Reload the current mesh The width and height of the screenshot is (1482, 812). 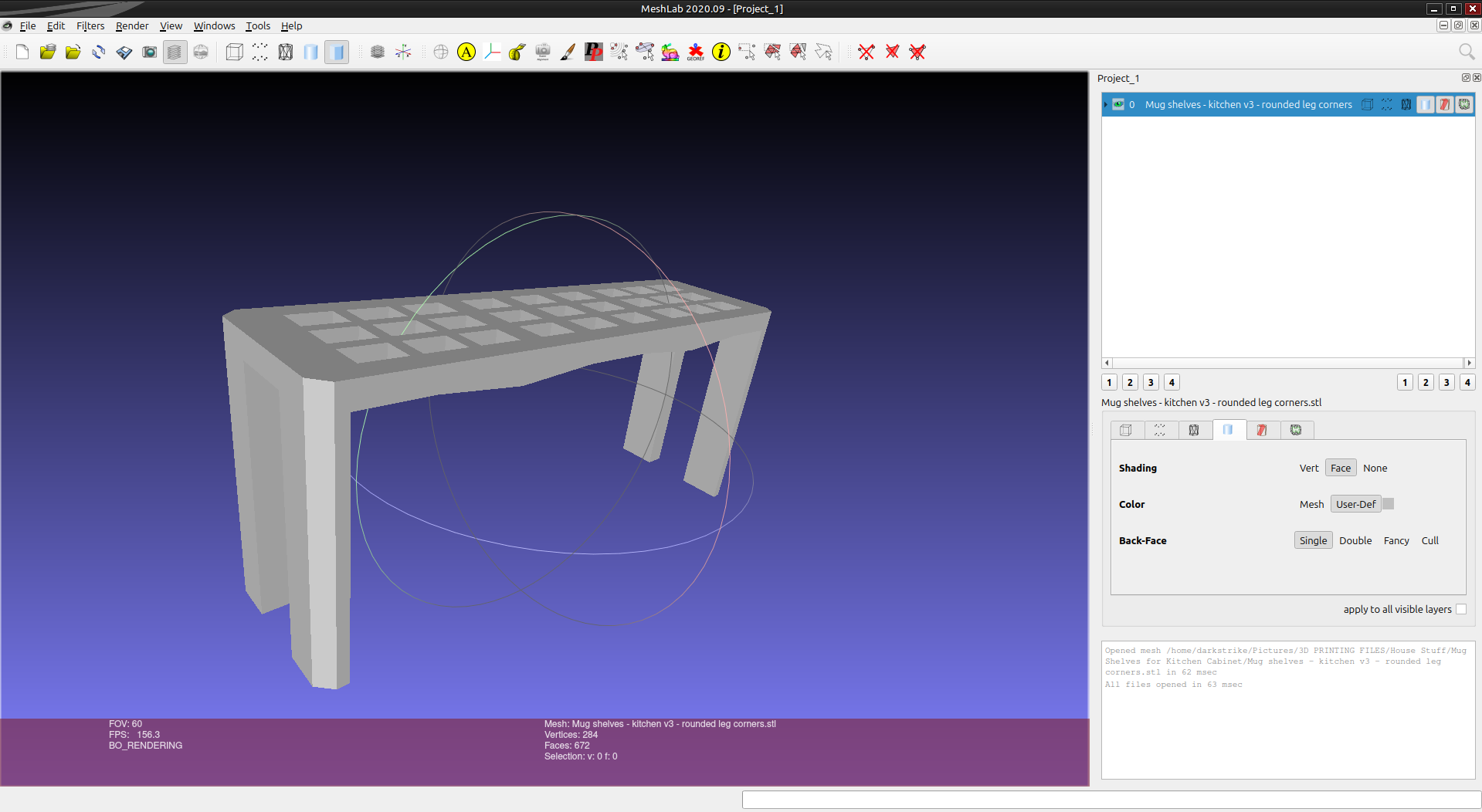(99, 52)
